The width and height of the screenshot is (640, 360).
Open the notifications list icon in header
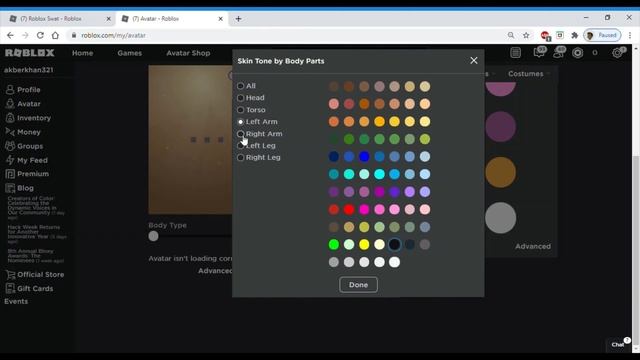click(516, 53)
